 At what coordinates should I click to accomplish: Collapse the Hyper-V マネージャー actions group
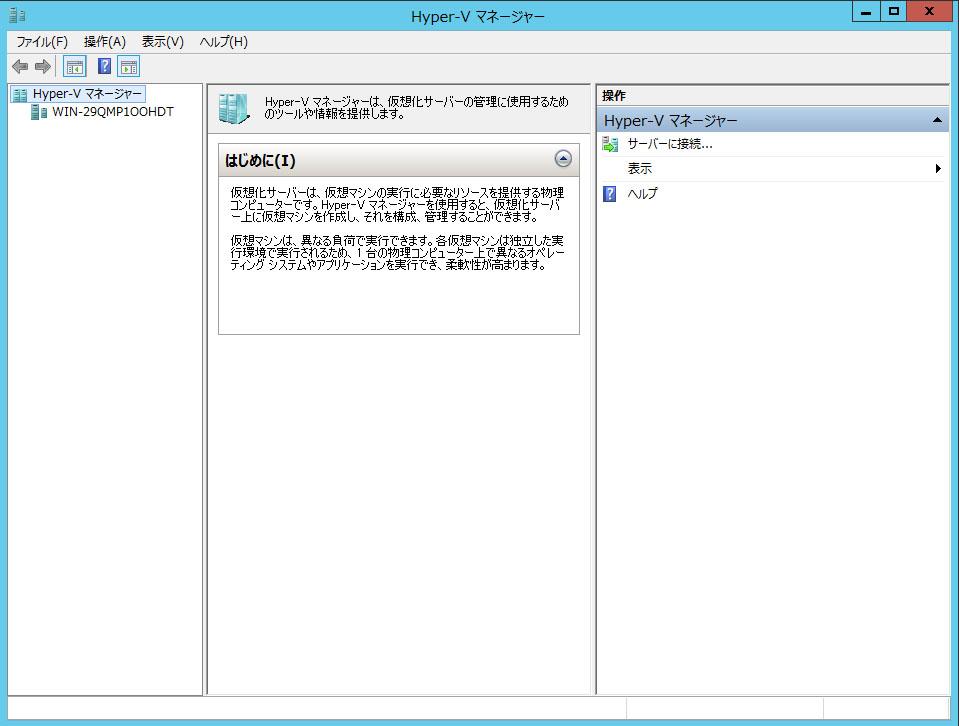click(937, 120)
